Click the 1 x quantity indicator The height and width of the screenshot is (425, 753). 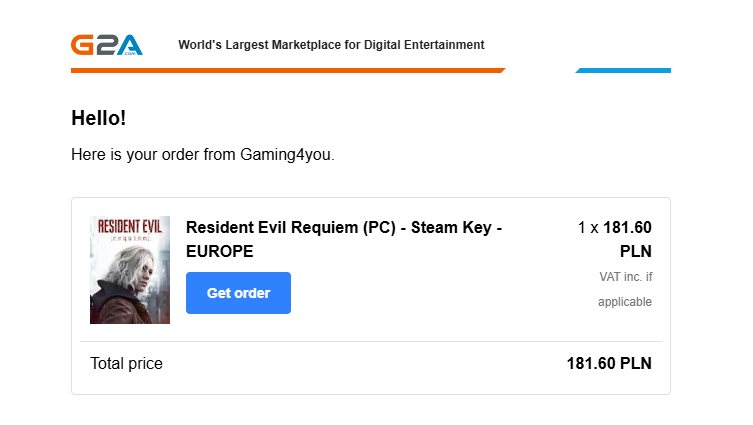[588, 228]
